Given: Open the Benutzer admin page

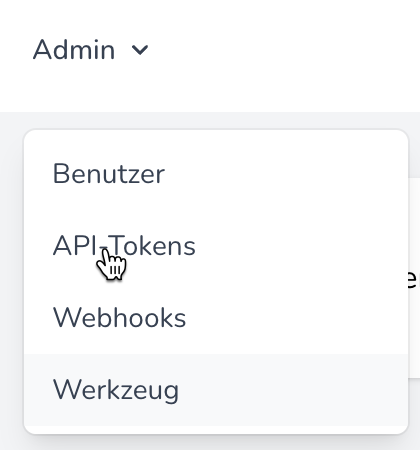Looking at the screenshot, I should pos(216,174).
